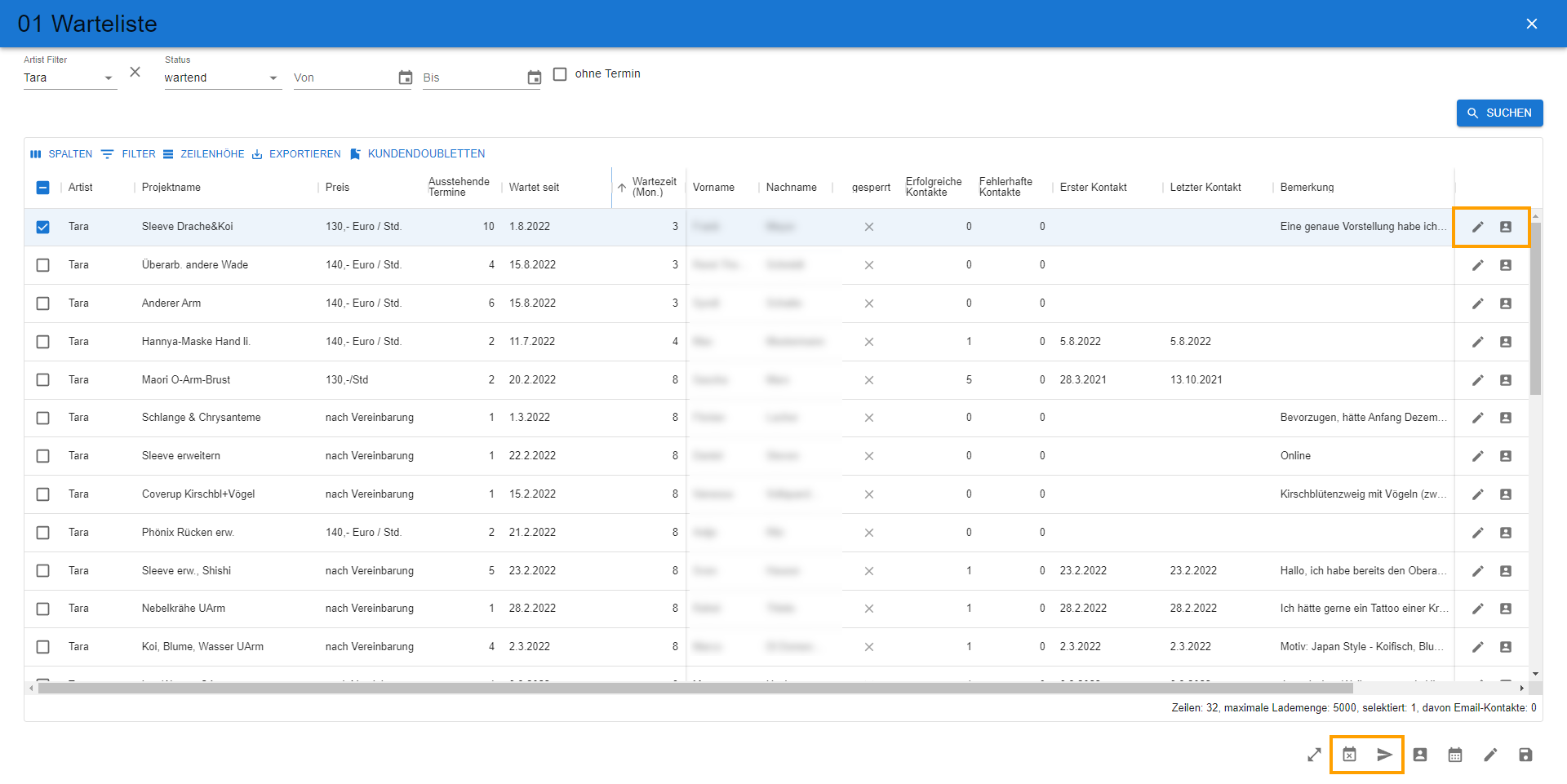Open customer card for Maori O-Arm-Brust row
Screen dimensions: 1567x784
(x=1506, y=380)
